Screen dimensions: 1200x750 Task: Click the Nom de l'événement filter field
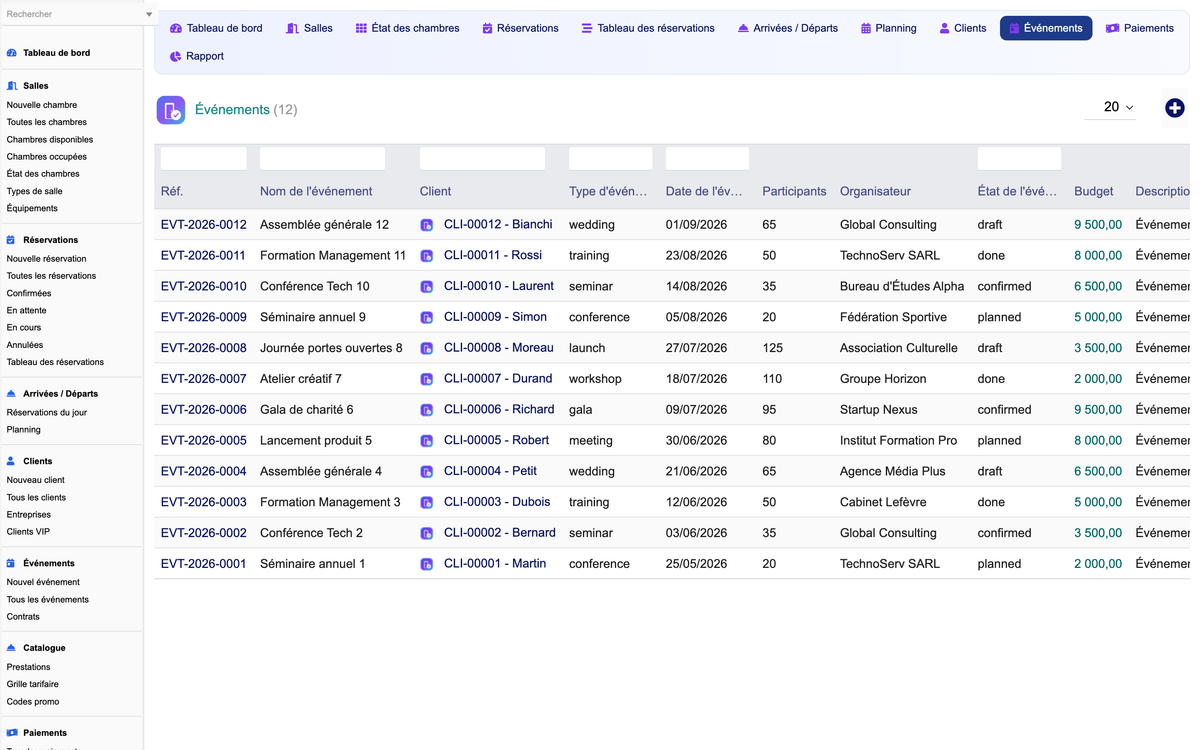(322, 158)
